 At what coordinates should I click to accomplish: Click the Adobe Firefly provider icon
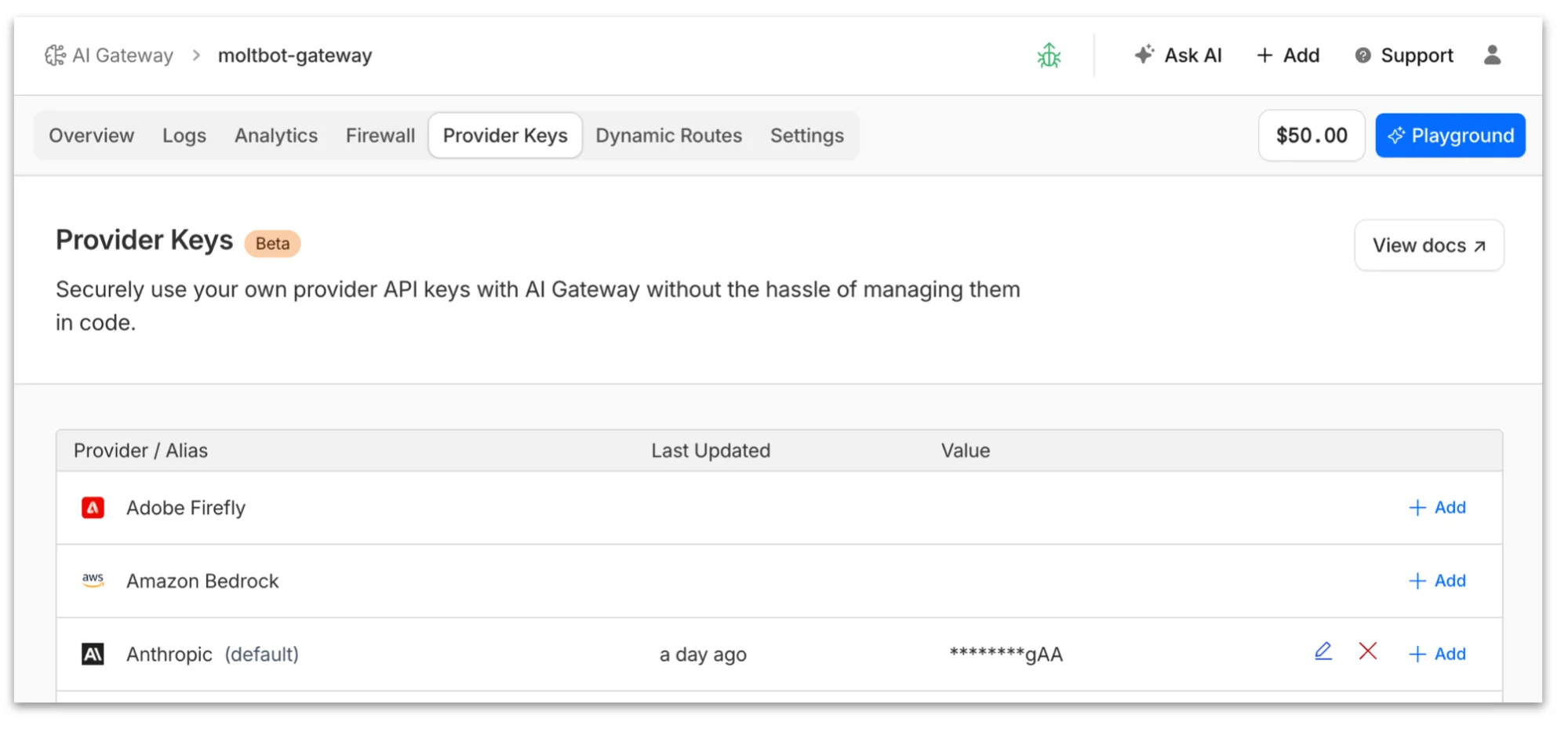[x=93, y=507]
